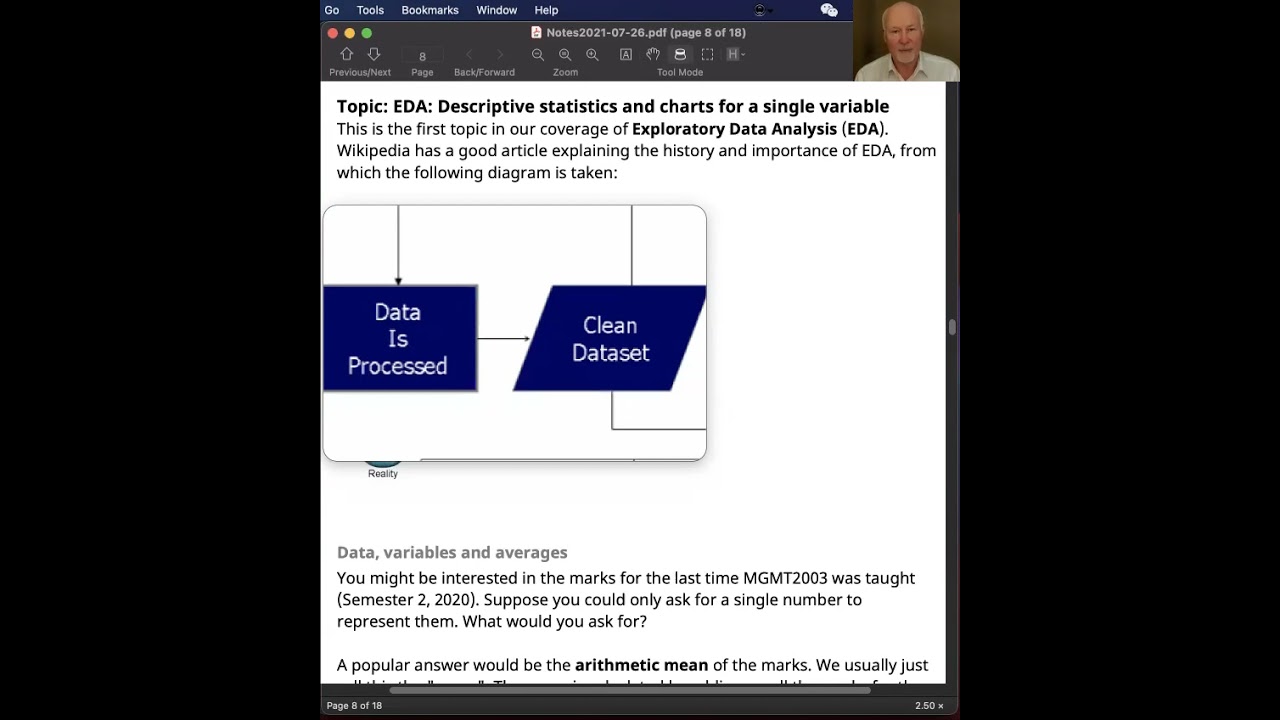Zoom to fit with the middle magnifier

(565, 55)
